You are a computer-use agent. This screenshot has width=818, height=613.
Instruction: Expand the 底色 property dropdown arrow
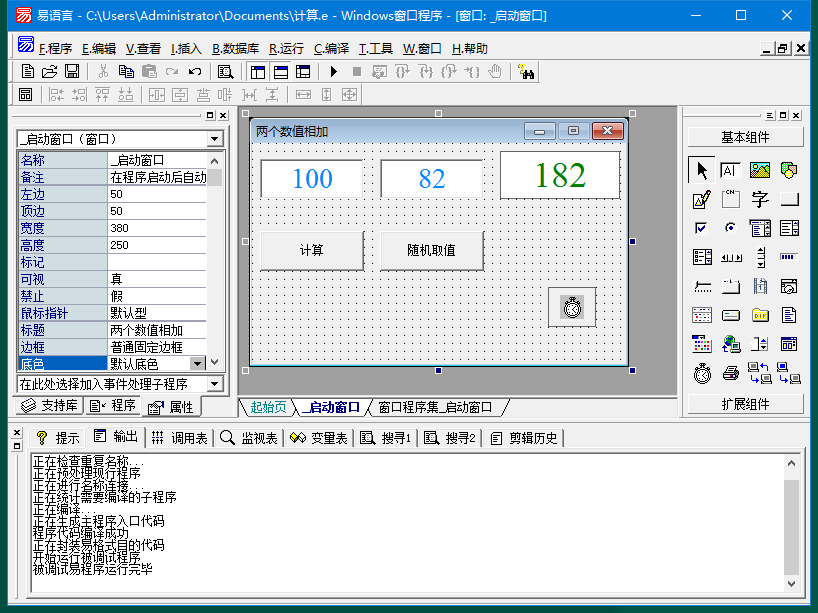(x=197, y=364)
